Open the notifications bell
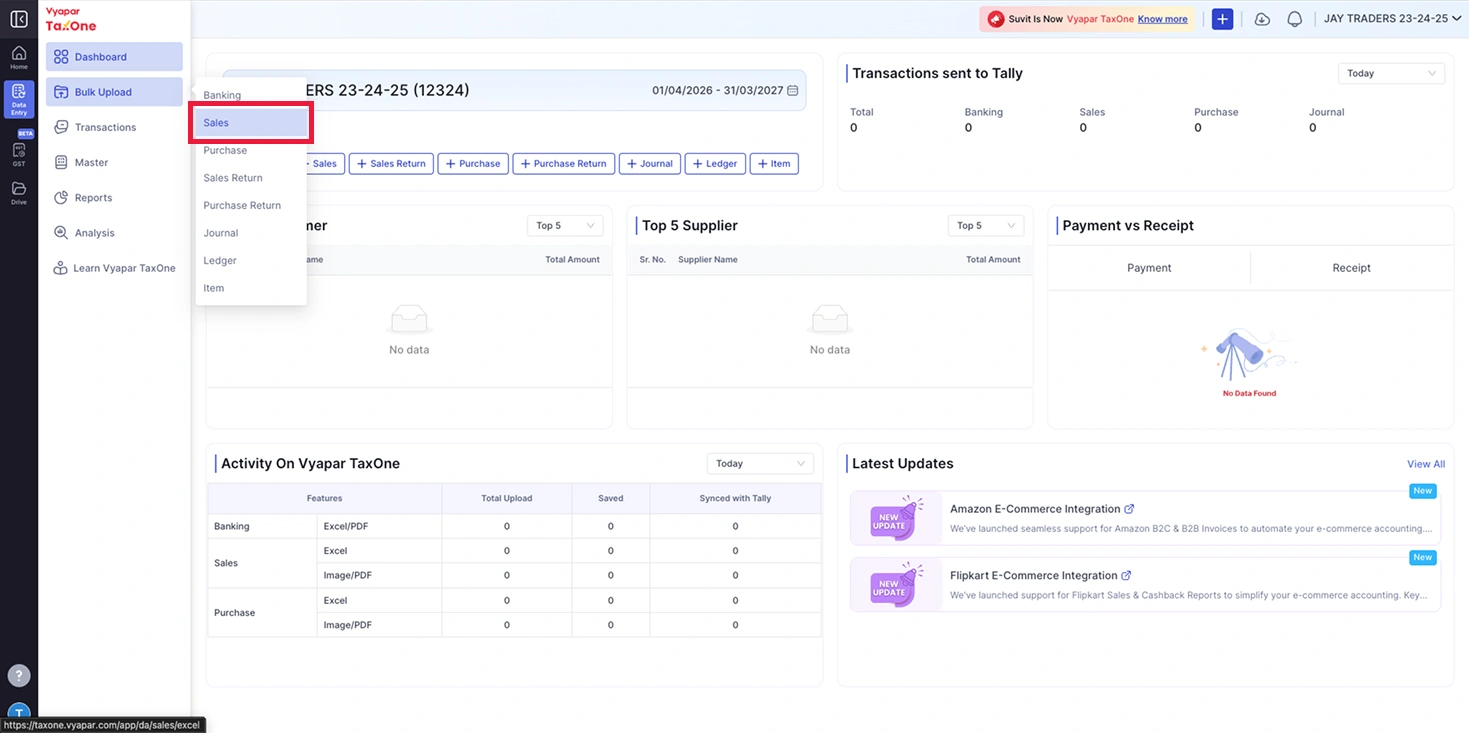 [x=1295, y=19]
